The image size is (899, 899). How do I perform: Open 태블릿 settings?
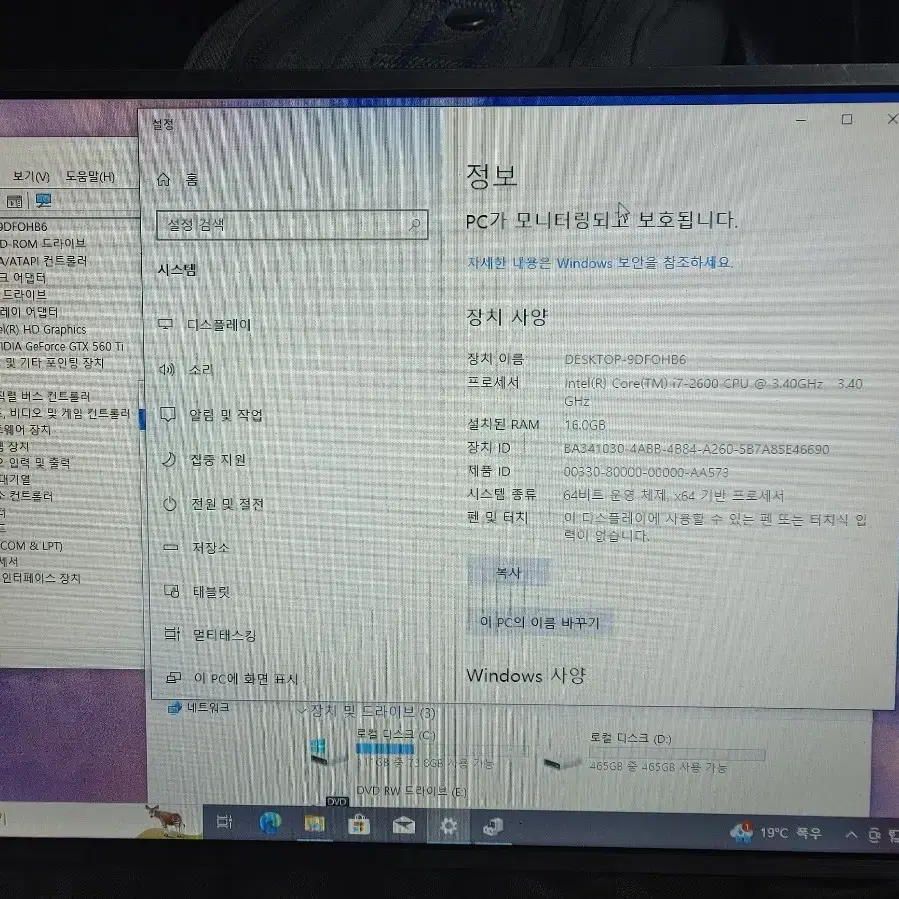coord(197,591)
